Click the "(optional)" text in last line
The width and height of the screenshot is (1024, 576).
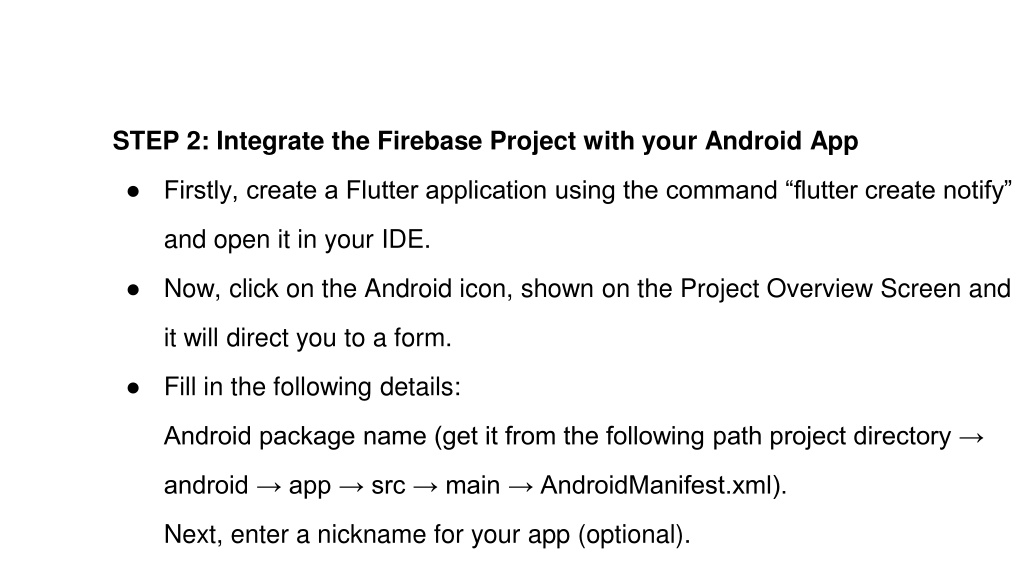coord(630,535)
